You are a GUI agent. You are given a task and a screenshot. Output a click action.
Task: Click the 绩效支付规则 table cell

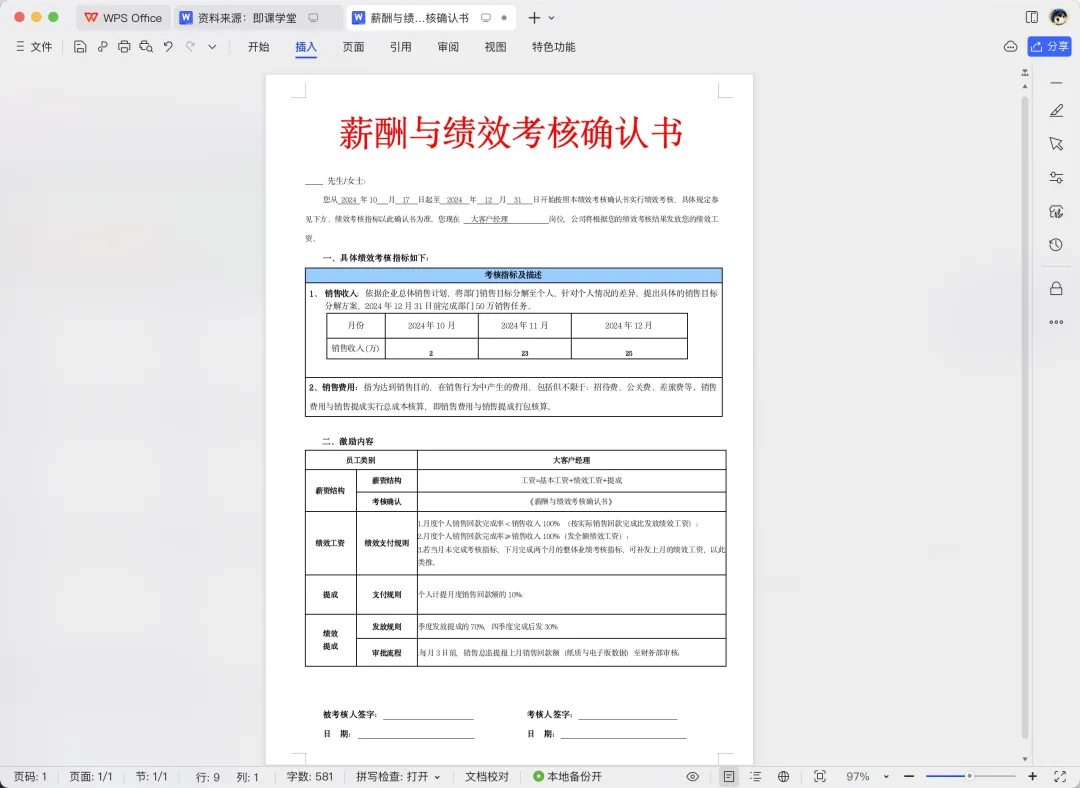point(386,543)
